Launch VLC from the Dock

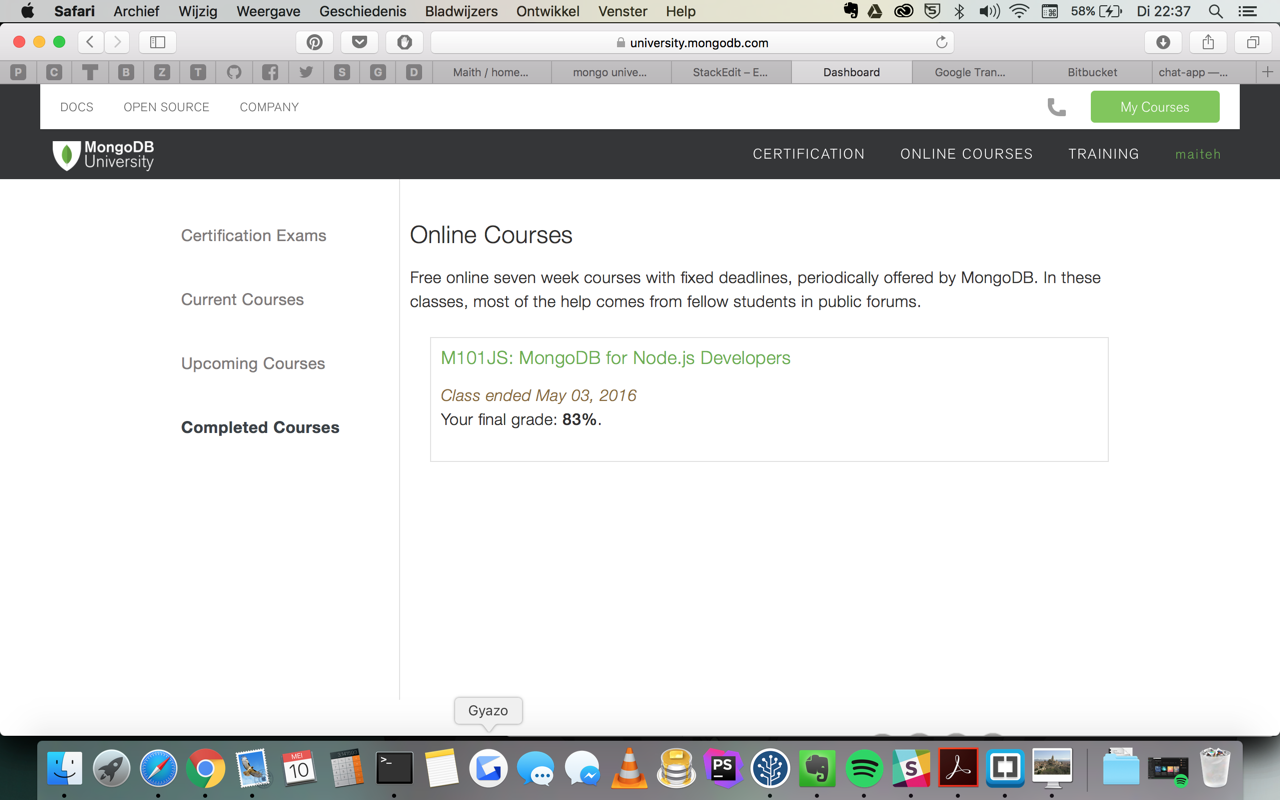(x=629, y=768)
